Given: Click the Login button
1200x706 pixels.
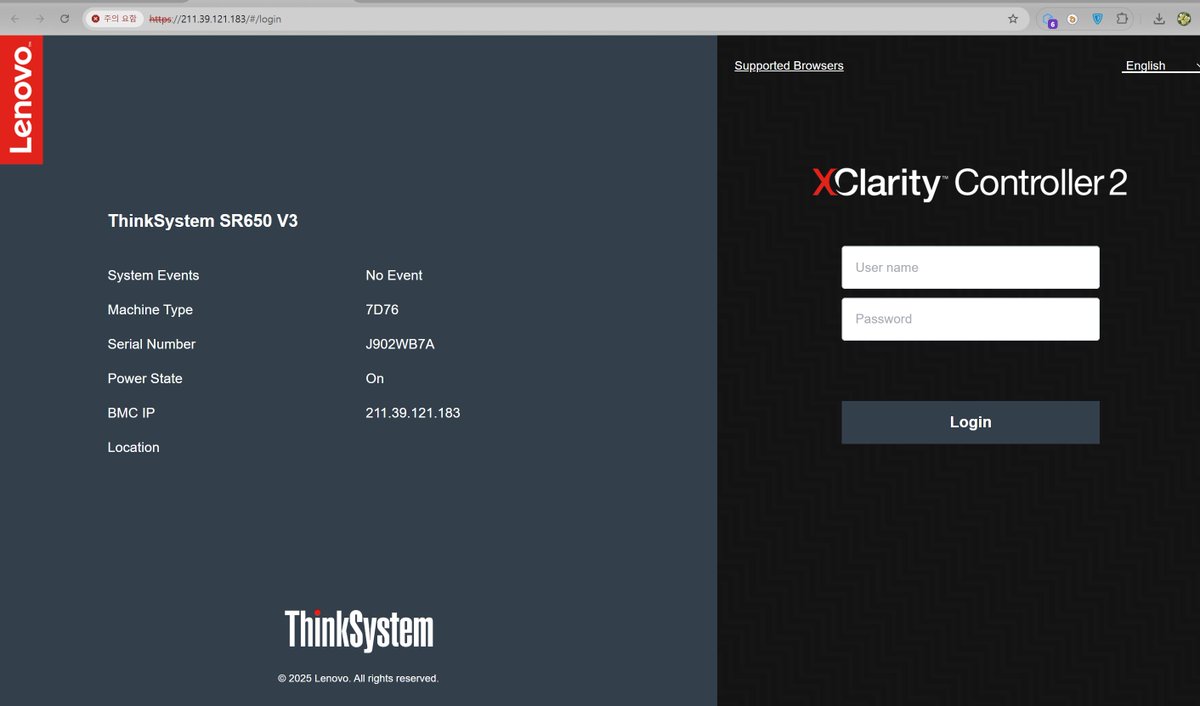Looking at the screenshot, I should coord(970,422).
